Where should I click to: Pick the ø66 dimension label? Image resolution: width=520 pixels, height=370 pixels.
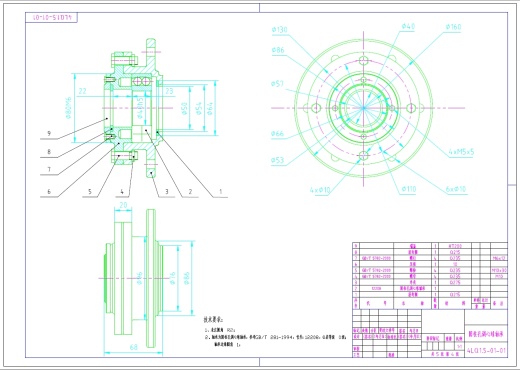(277, 134)
